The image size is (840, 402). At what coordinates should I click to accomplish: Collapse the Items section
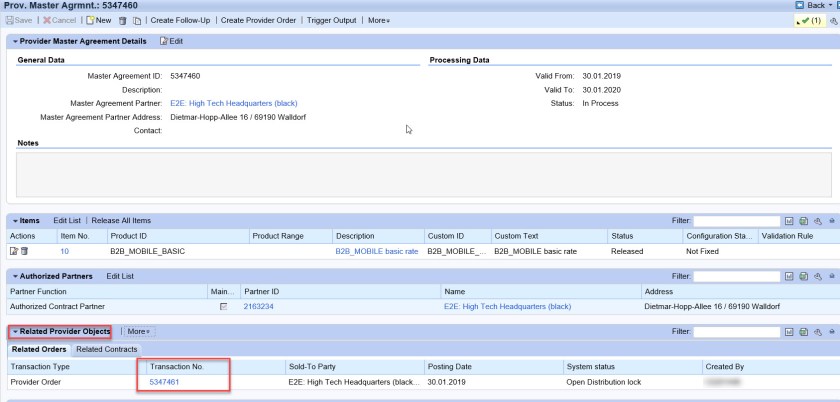(x=15, y=220)
